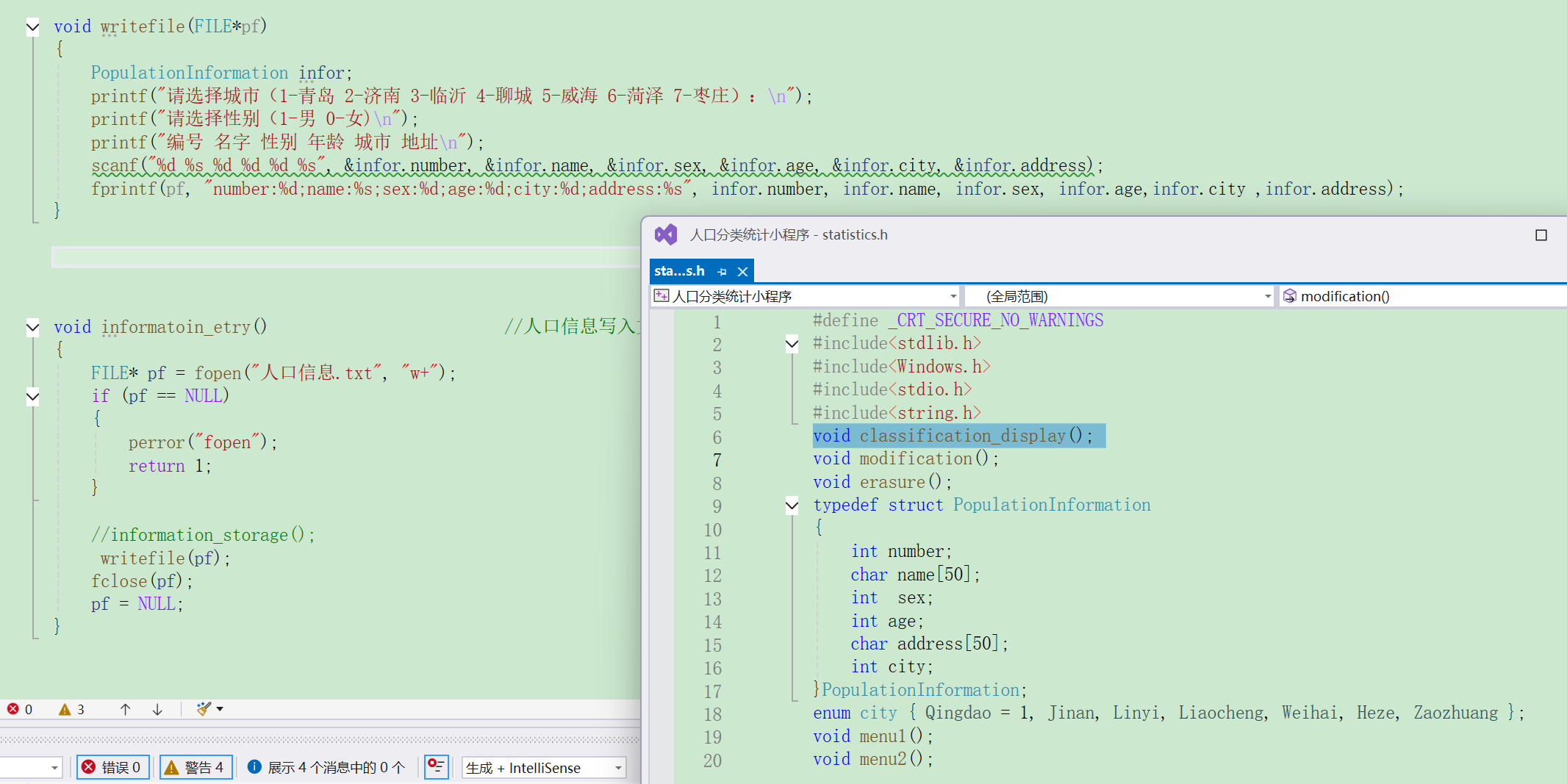
Task: Click the pf = NULL; statement
Action: (137, 605)
